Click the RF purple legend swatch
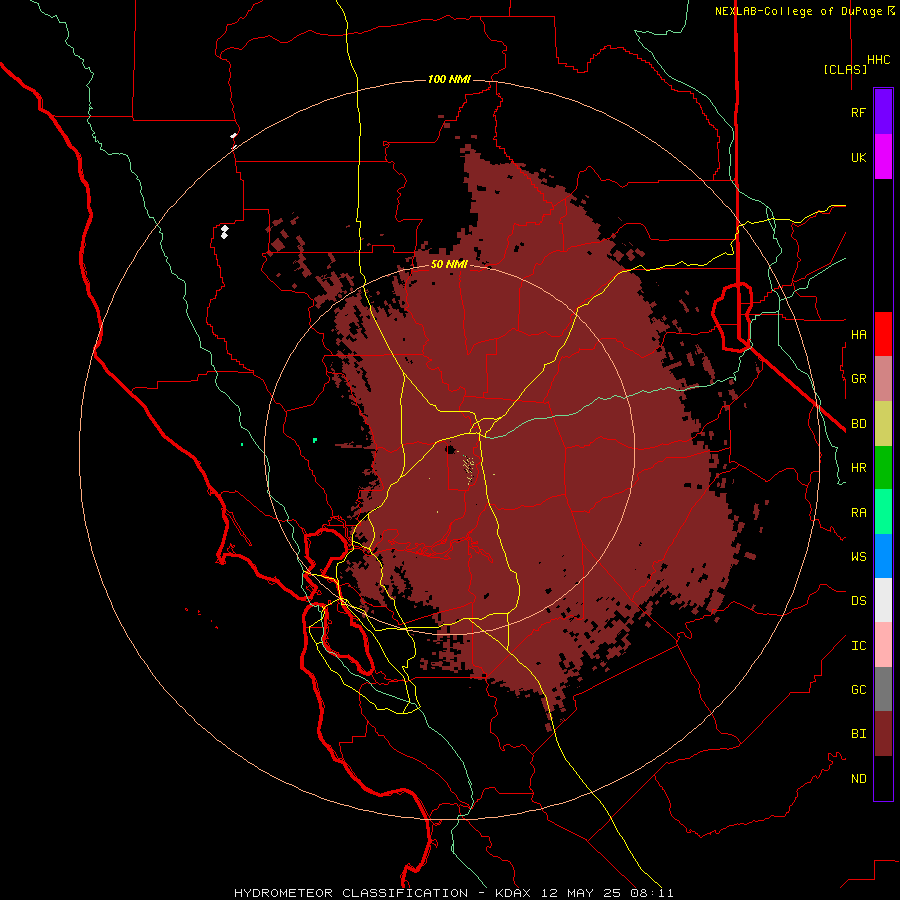Screen dimensions: 900x900 pos(883,112)
